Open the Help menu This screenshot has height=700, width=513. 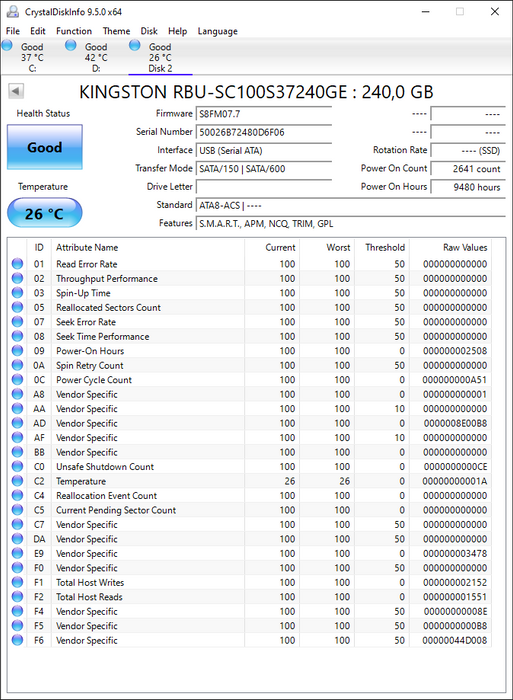point(177,31)
